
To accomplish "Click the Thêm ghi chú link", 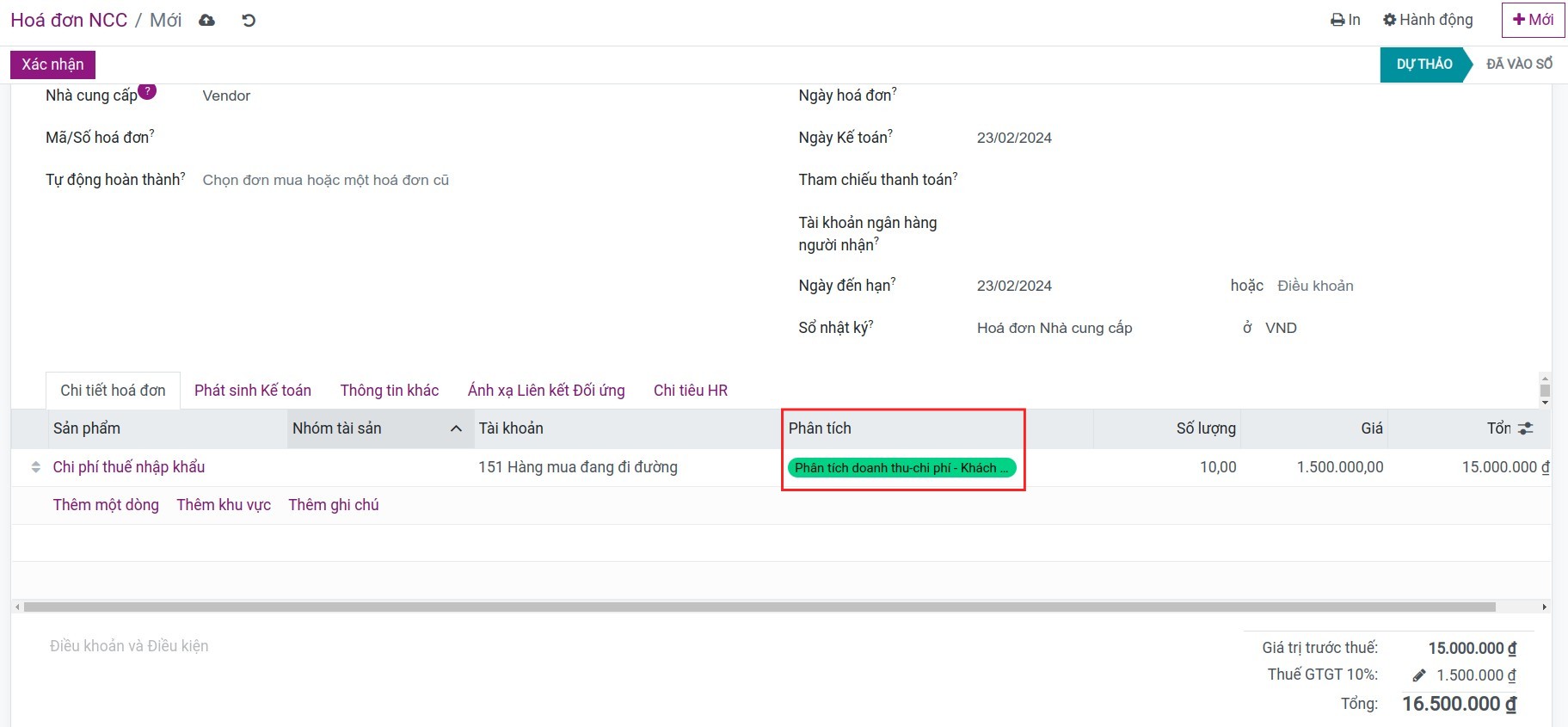I will [x=333, y=505].
